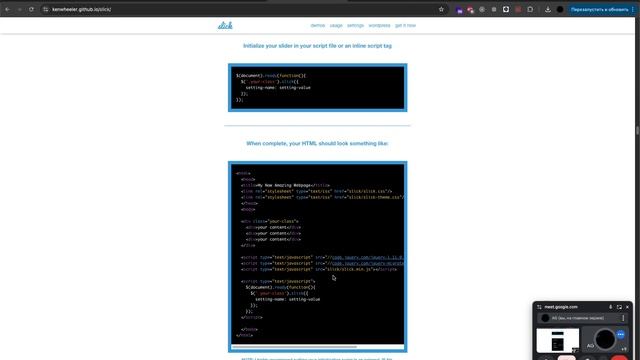Reload the current page

[x=31, y=9]
